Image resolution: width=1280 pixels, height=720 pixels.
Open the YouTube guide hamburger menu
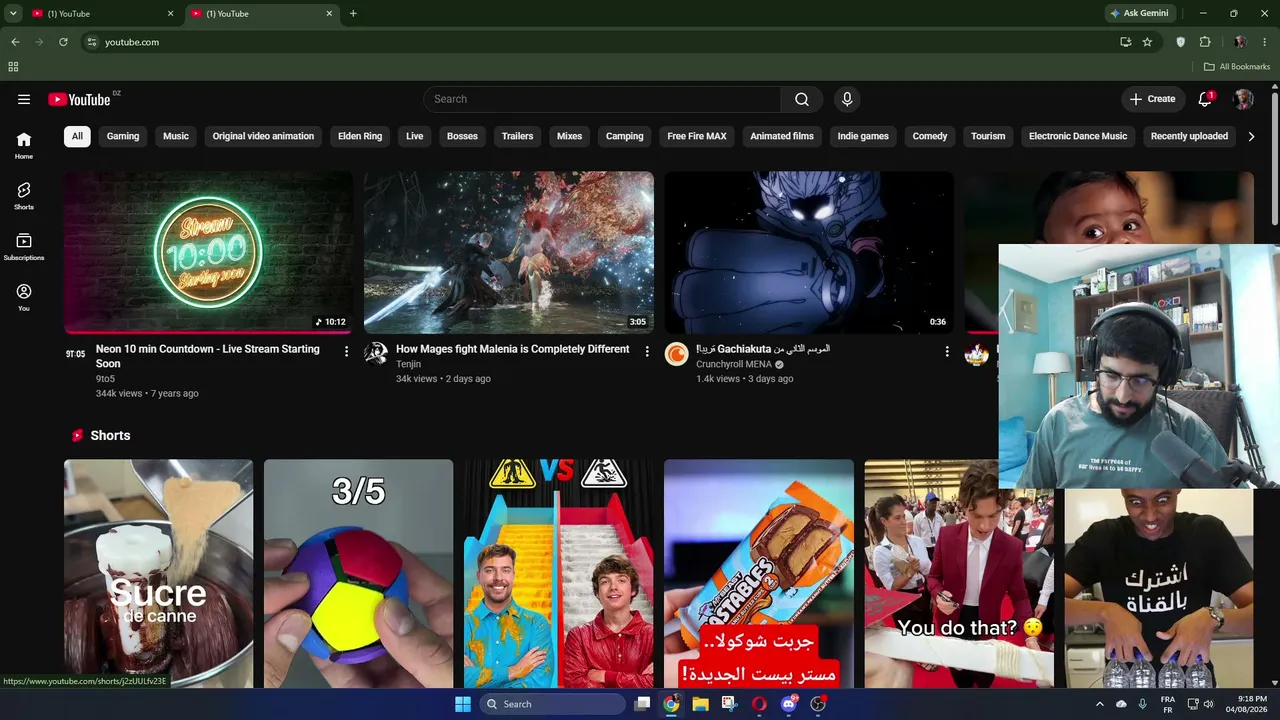click(24, 99)
